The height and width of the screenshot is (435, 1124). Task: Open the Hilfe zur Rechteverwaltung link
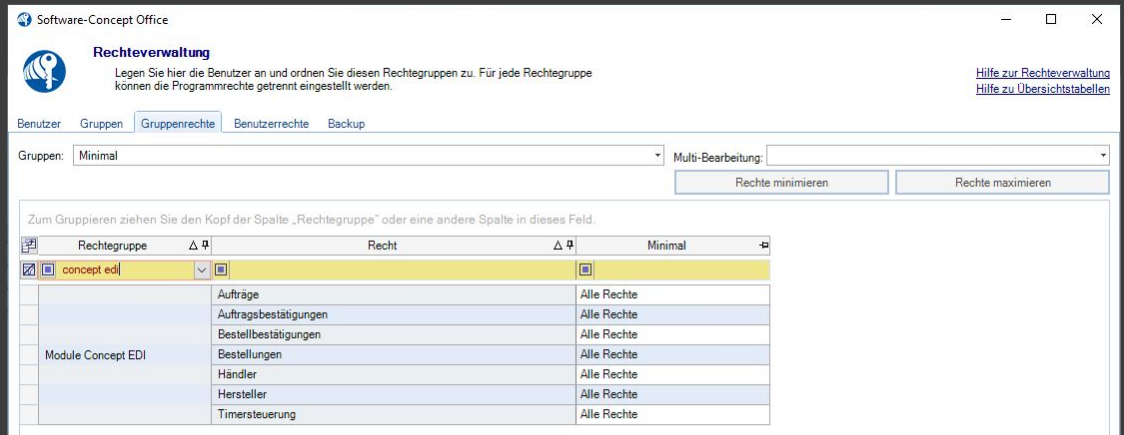tap(1042, 73)
